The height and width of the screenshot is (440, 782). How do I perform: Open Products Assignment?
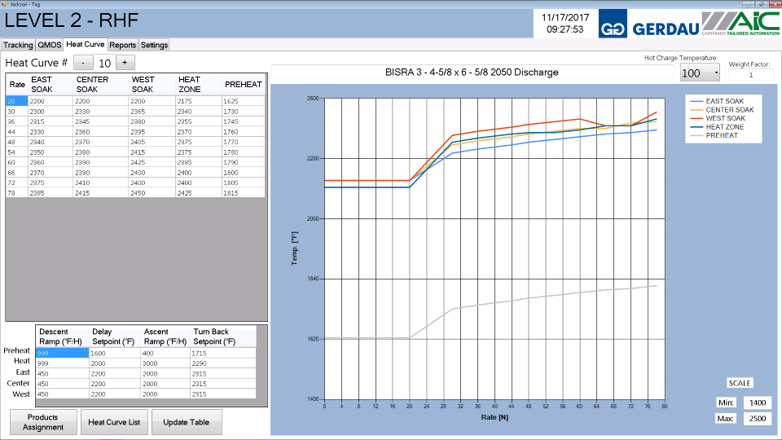(x=43, y=422)
